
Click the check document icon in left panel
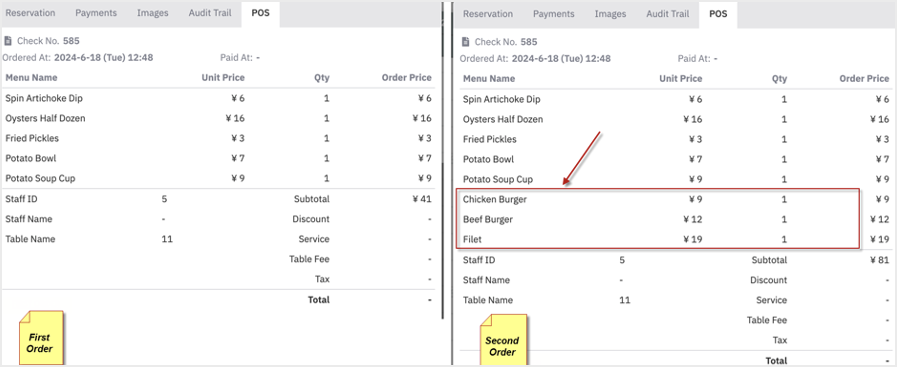8,41
